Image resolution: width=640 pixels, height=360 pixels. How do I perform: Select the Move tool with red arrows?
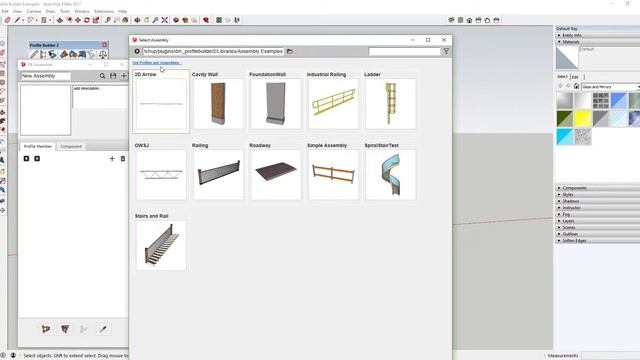coord(78,20)
